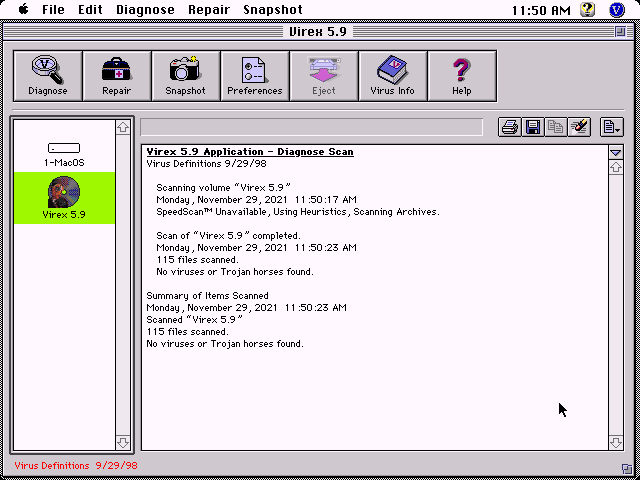Click the report scroll down arrow

tap(616, 442)
